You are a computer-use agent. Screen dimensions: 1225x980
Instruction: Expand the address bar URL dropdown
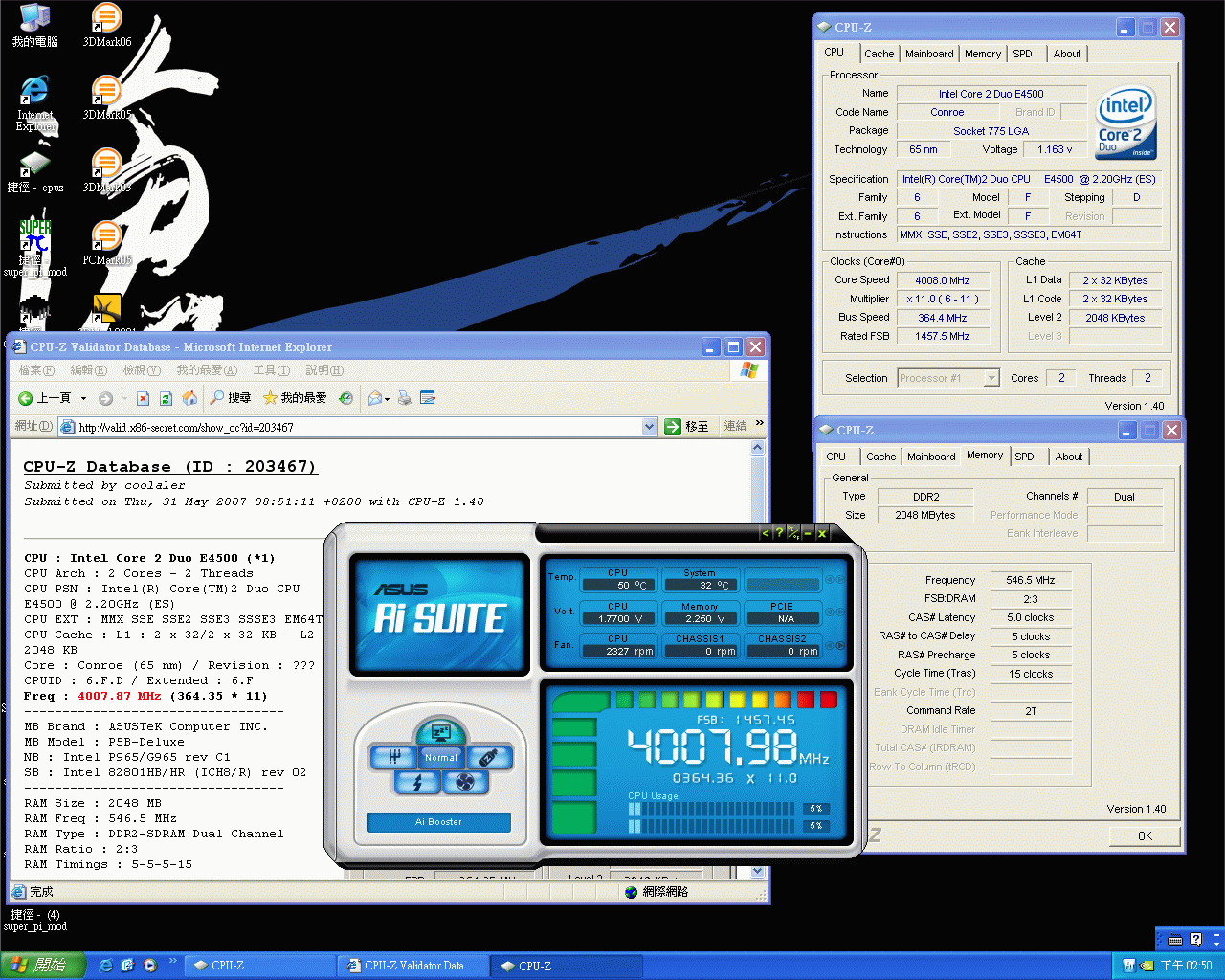click(649, 427)
